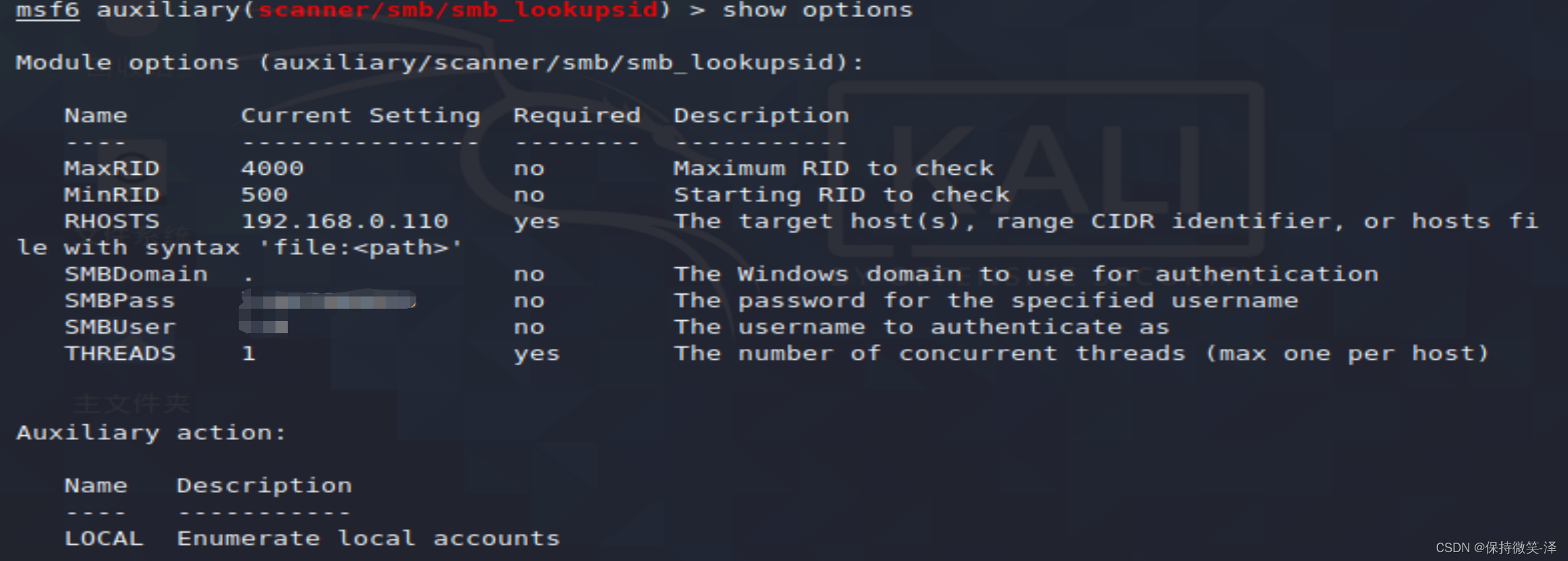Click the THREADS option name
Image resolution: width=1568 pixels, height=561 pixels.
point(120,354)
